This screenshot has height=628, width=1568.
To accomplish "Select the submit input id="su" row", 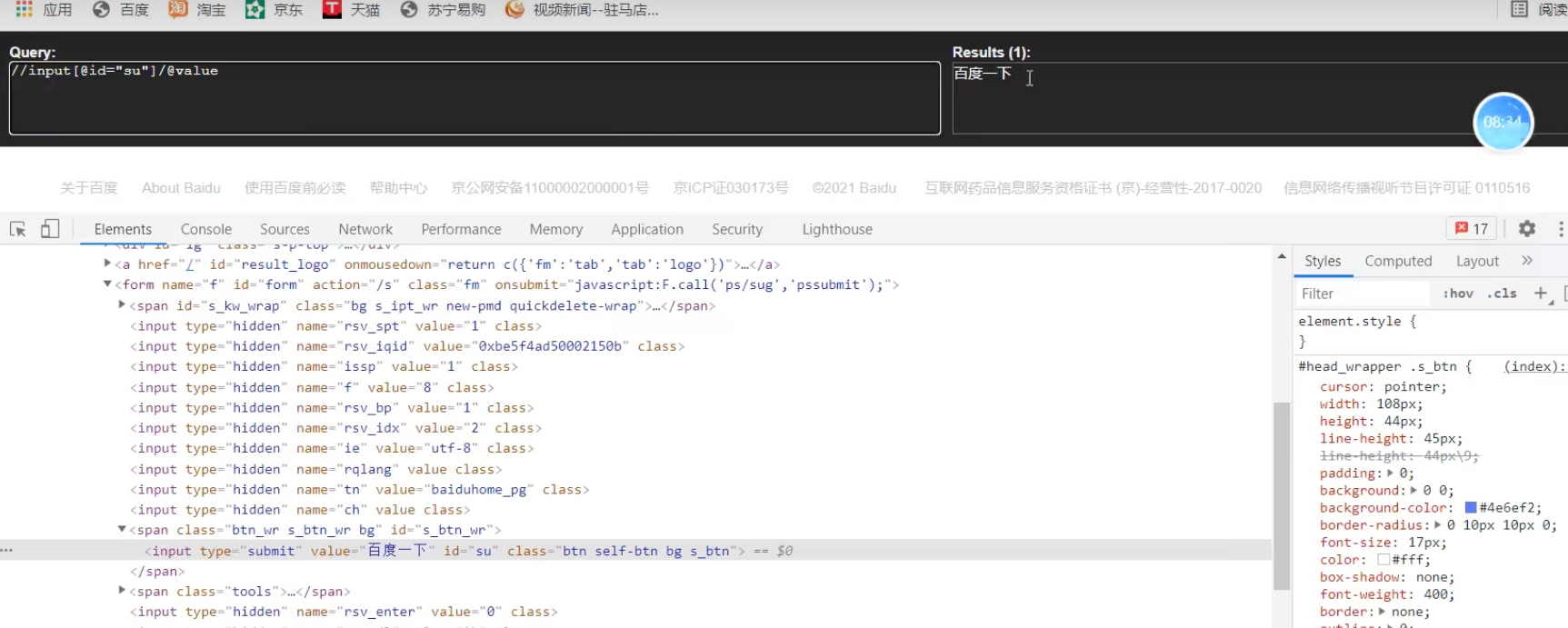I will [x=636, y=551].
